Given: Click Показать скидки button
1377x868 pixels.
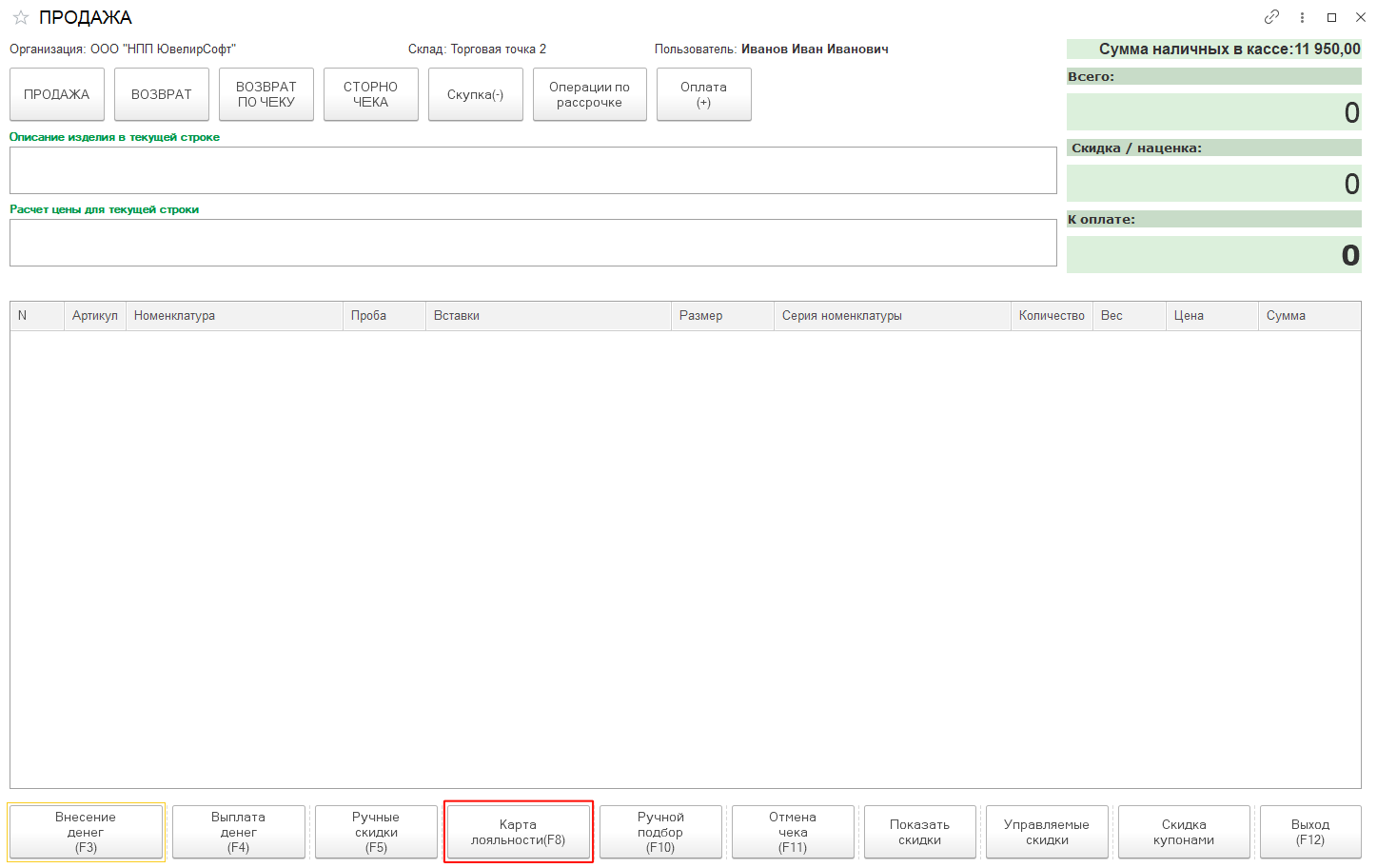Looking at the screenshot, I should 920,832.
